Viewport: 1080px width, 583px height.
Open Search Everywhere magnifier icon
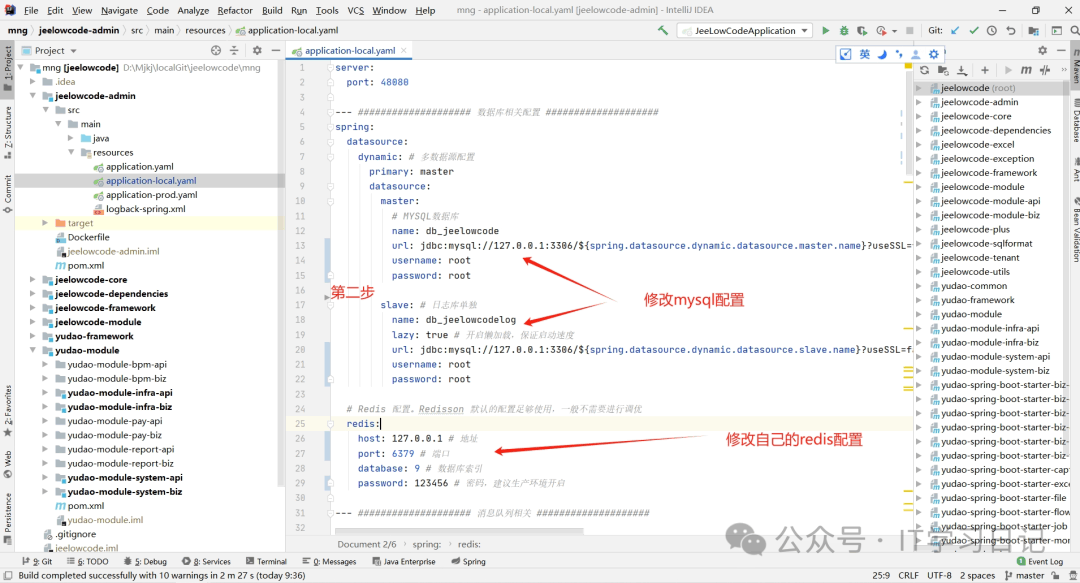(1074, 30)
